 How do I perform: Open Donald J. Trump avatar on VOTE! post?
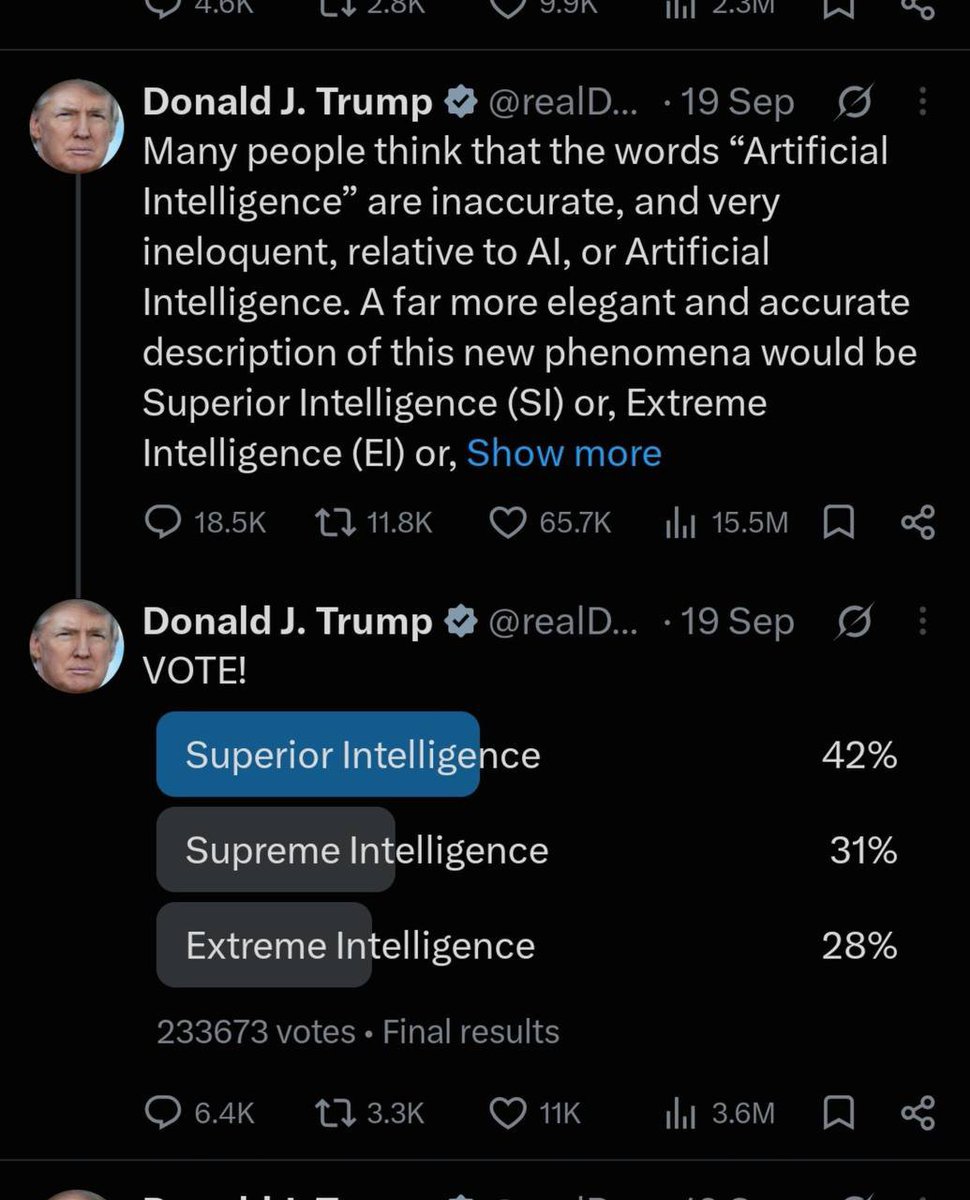coord(77,647)
